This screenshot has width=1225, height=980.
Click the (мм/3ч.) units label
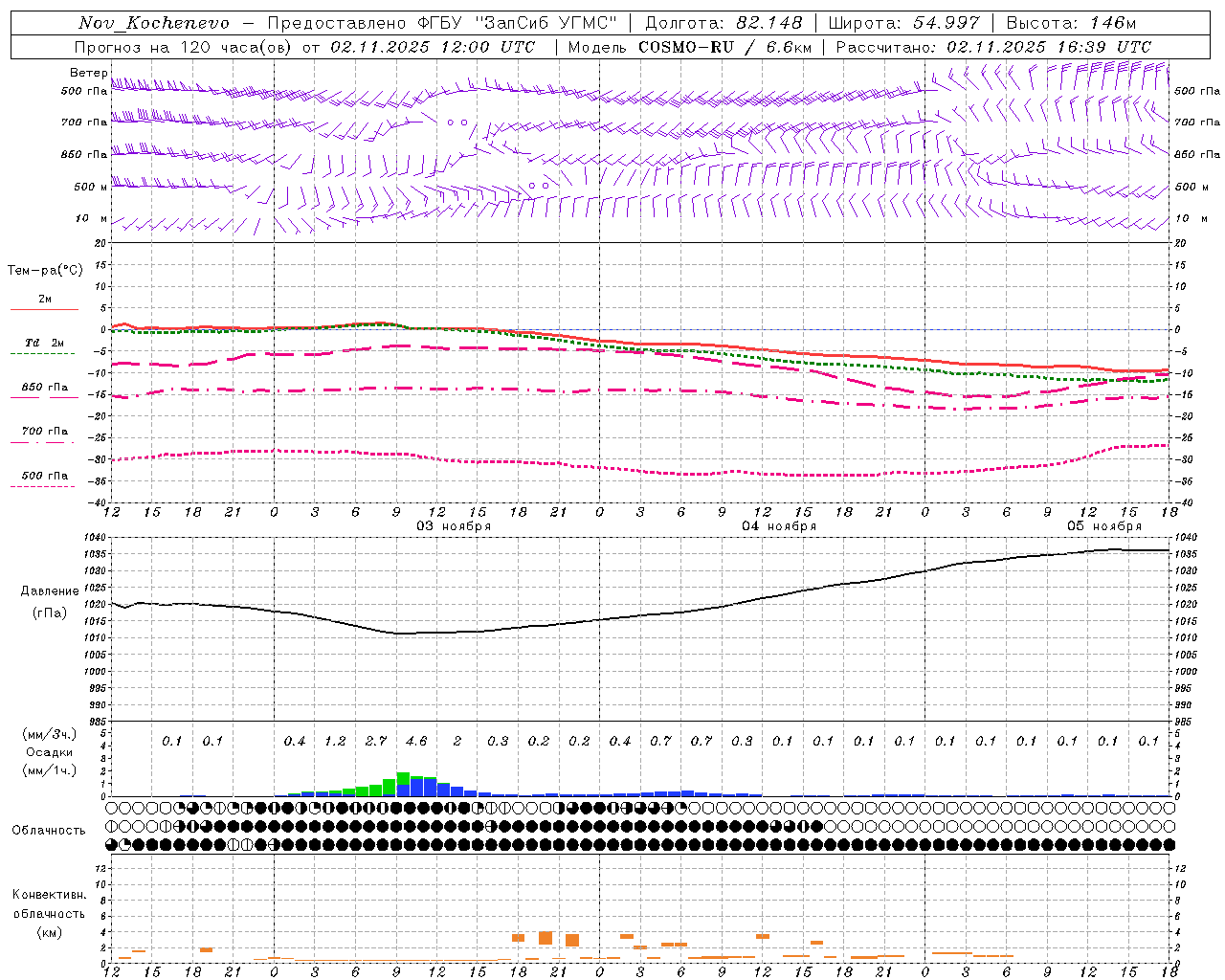[50, 734]
